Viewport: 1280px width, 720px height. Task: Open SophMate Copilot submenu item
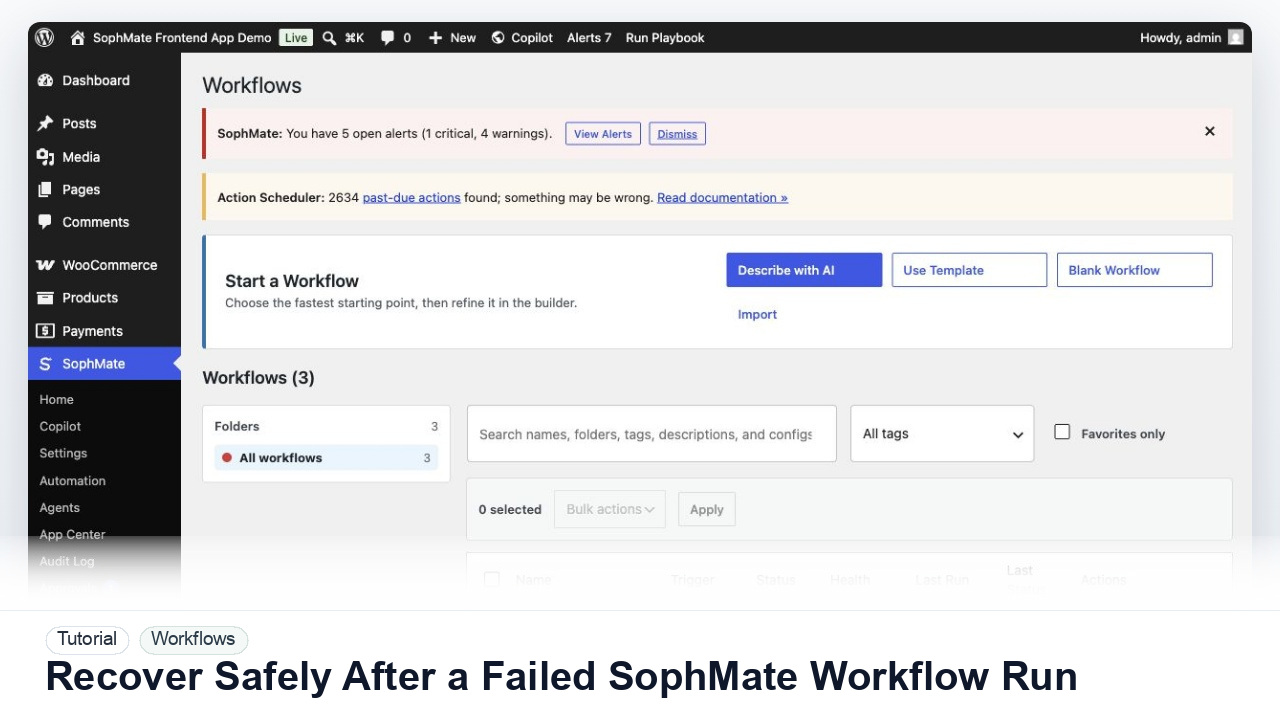point(60,426)
